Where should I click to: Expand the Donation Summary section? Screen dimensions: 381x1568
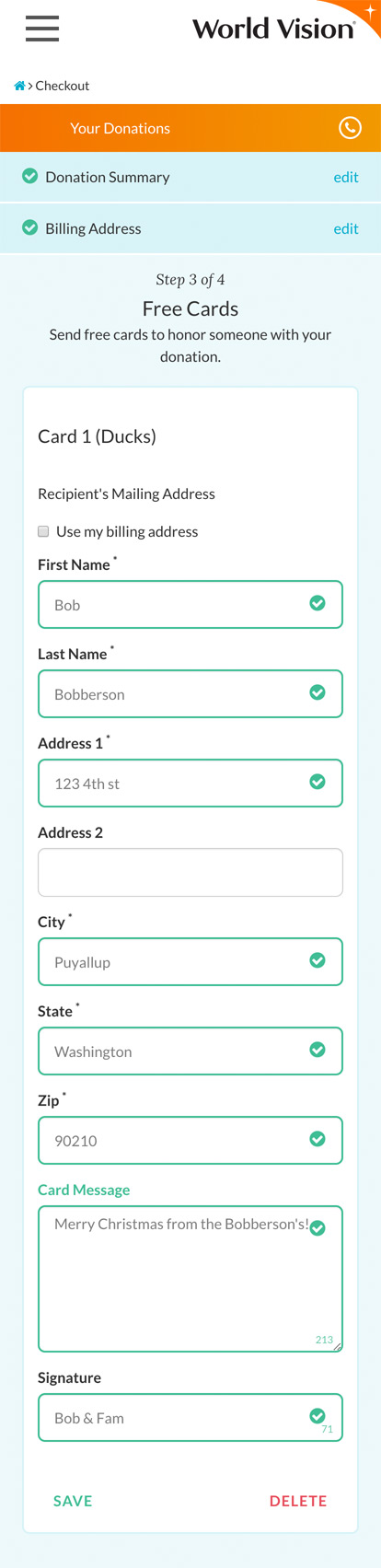click(x=190, y=177)
